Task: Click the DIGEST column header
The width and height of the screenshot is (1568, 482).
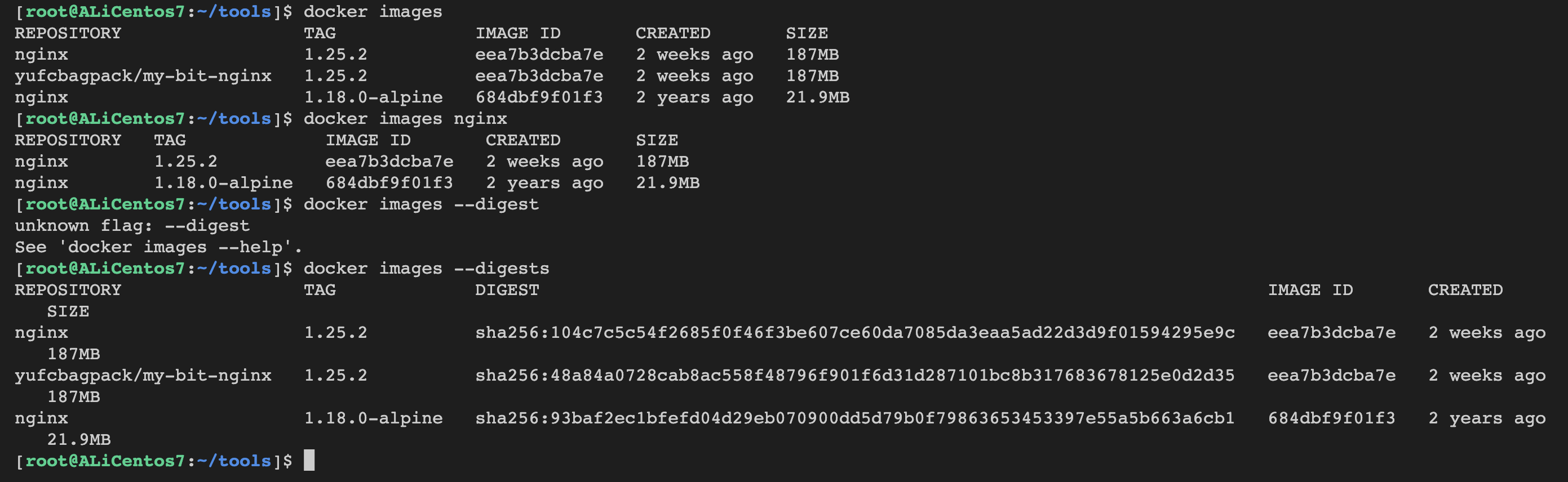Action: 507,290
